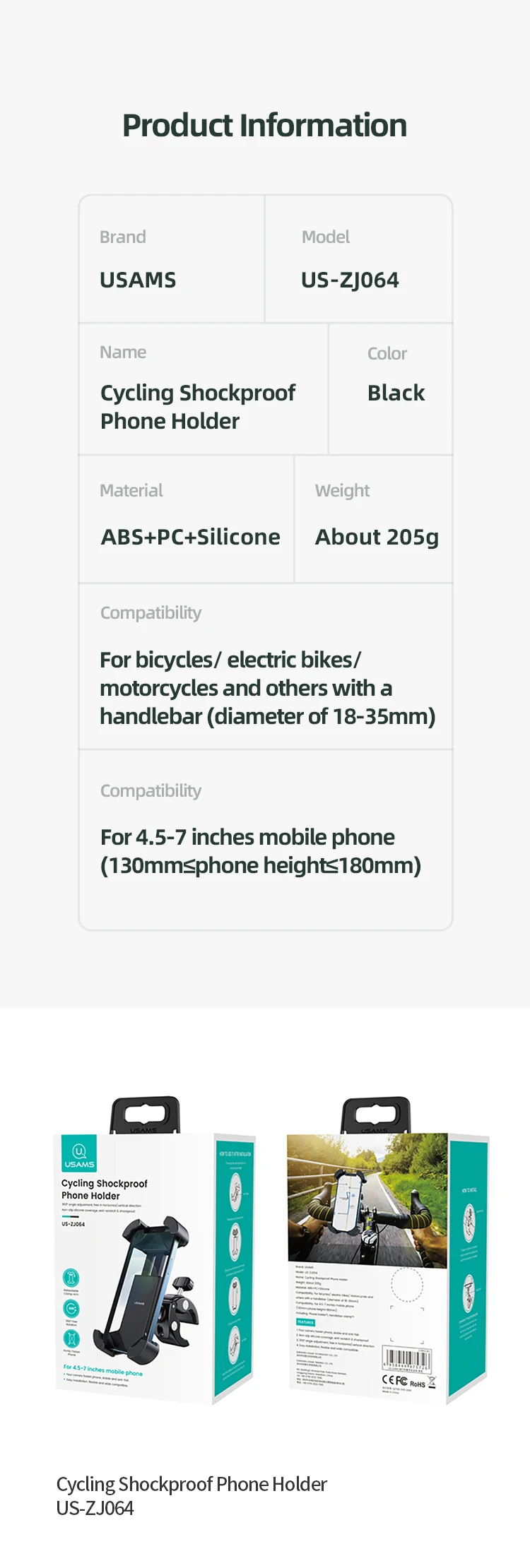Select the US-ZJ064 model value in the table
This screenshot has width=530, height=1568.
coord(350,280)
